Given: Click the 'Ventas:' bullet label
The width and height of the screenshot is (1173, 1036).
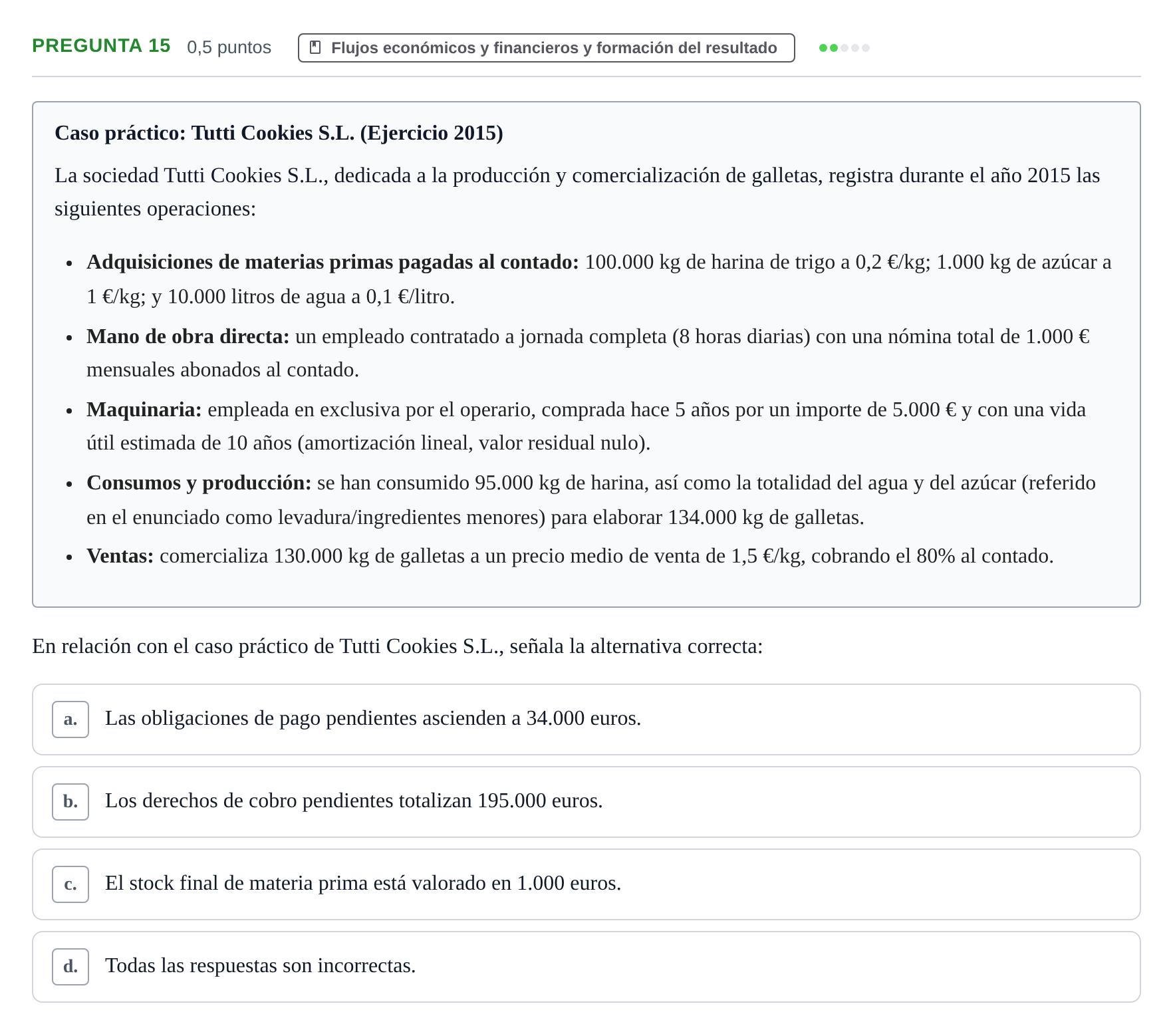Looking at the screenshot, I should (120, 556).
